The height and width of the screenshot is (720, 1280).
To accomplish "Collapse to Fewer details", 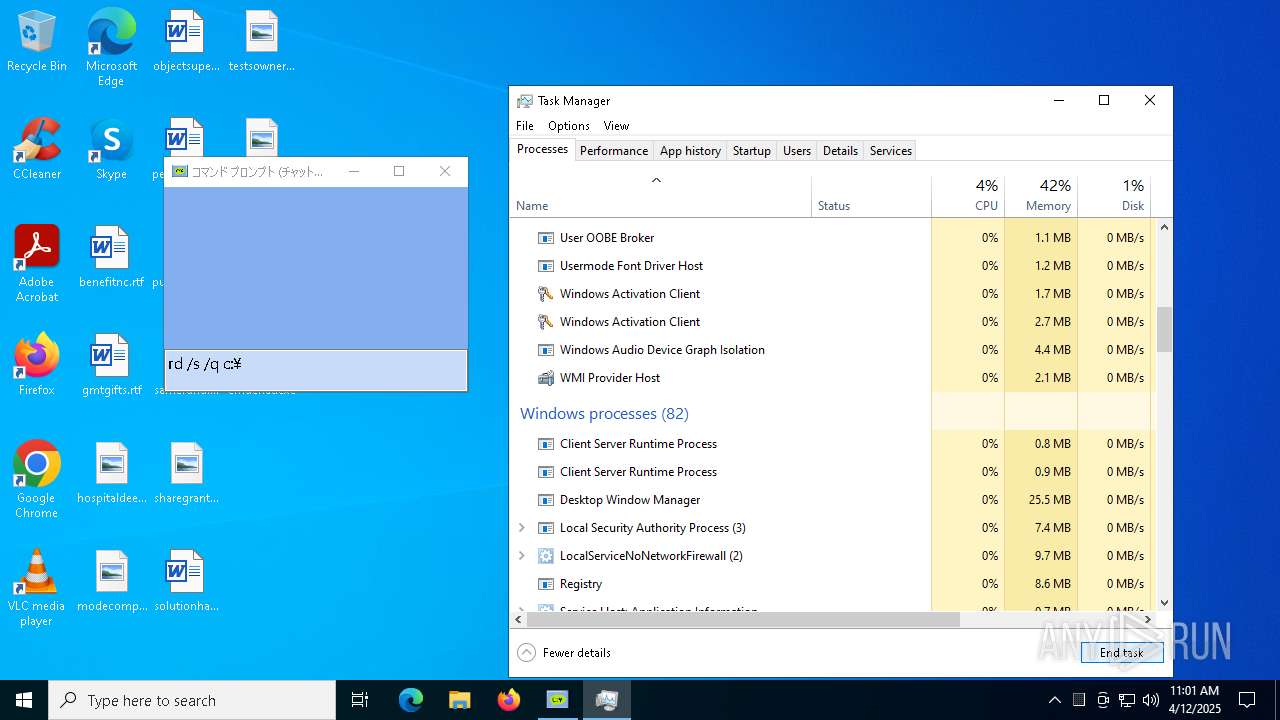I will click(x=565, y=652).
